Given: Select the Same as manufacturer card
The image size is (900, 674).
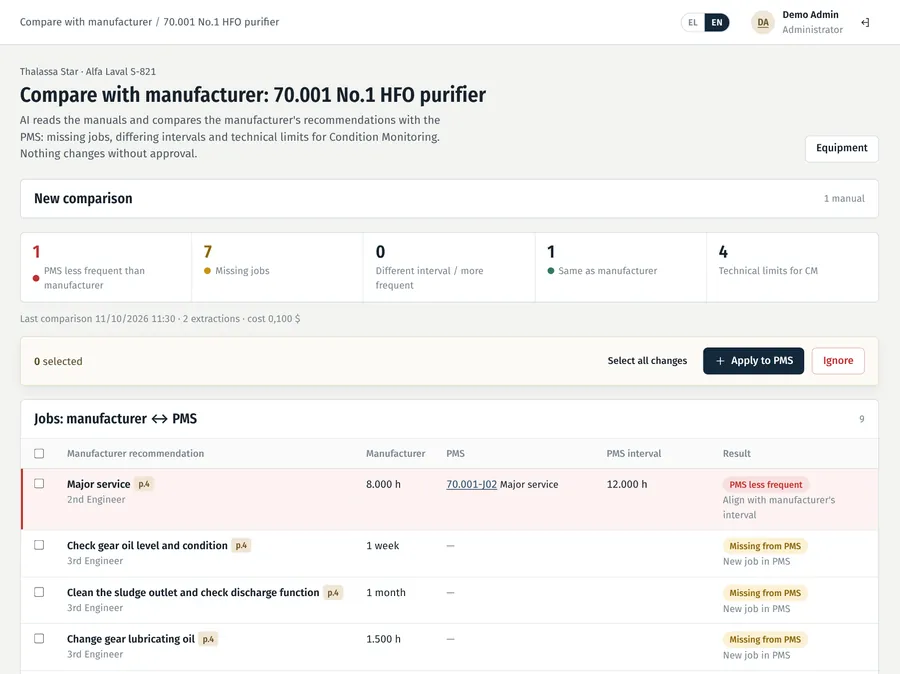Looking at the screenshot, I should (620, 267).
